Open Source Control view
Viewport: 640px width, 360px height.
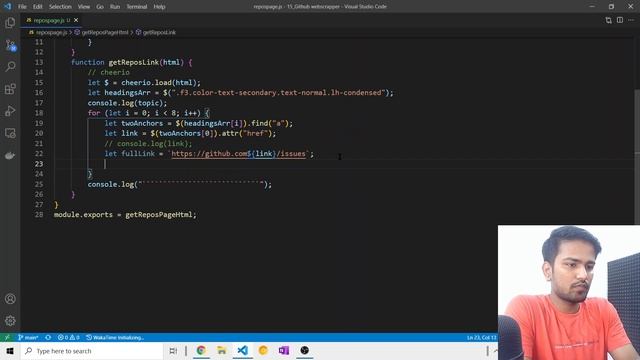pos(10,45)
